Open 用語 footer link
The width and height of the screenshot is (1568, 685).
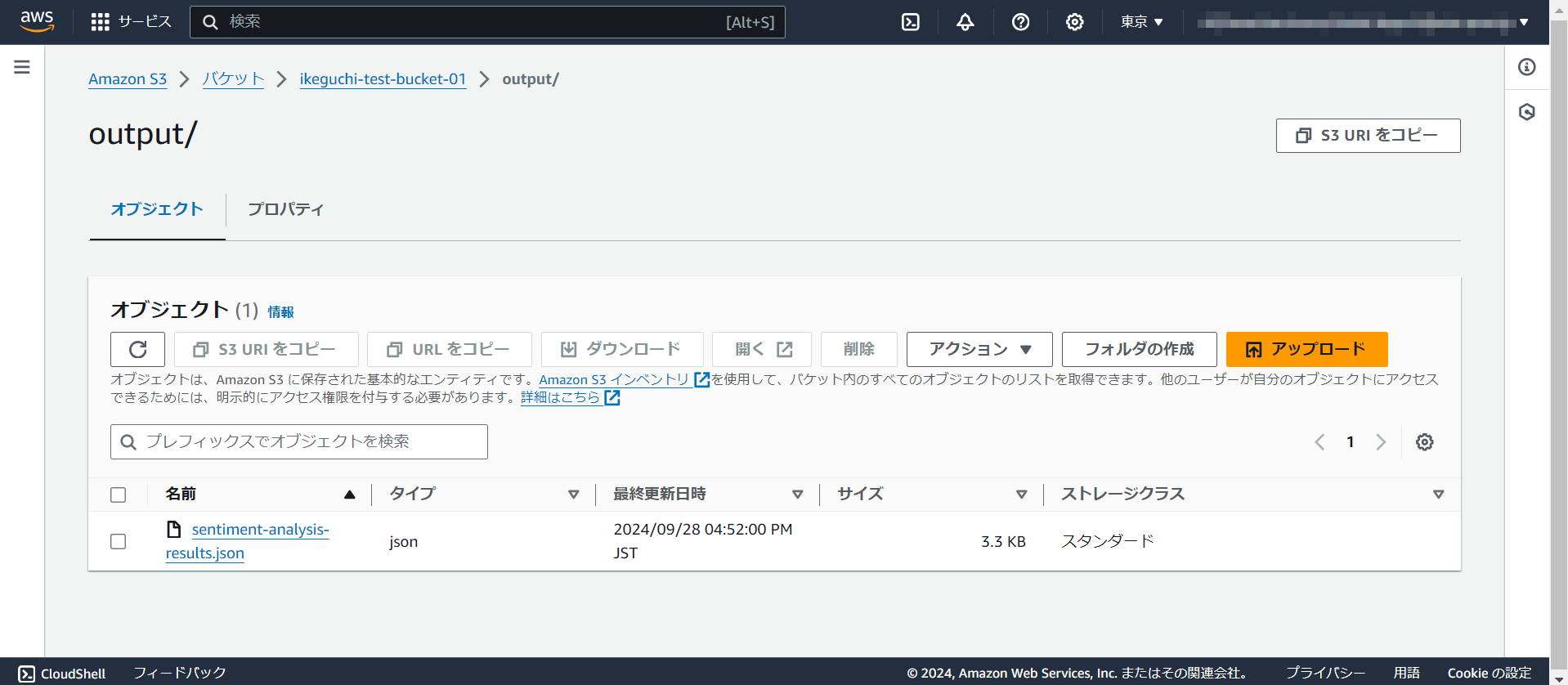pos(1407,674)
